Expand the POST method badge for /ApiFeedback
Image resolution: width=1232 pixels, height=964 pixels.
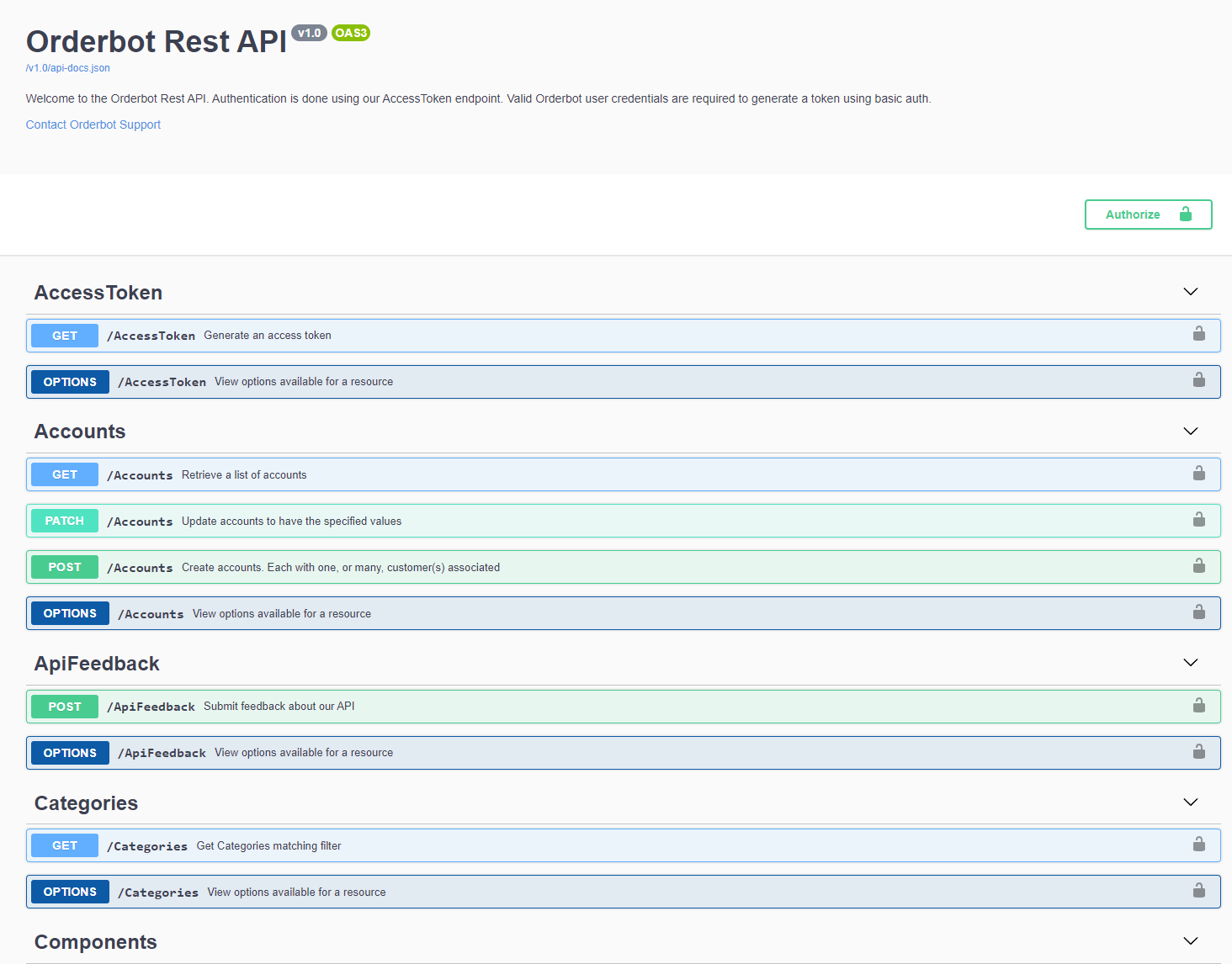coord(65,707)
